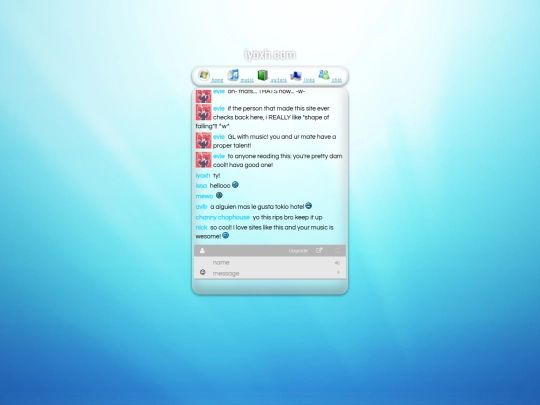
Task: Click the "so cool! I love sites" message
Action: (264, 232)
